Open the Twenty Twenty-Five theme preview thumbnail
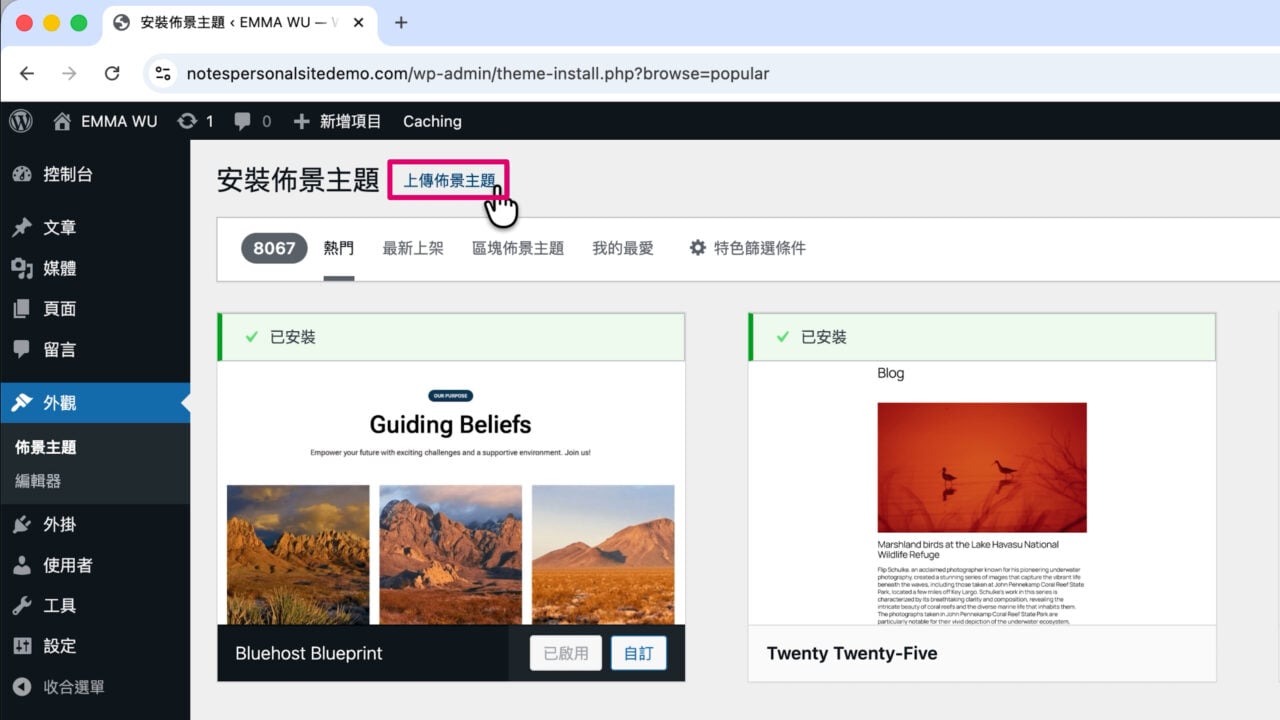This screenshot has height=720, width=1280. [x=982, y=493]
